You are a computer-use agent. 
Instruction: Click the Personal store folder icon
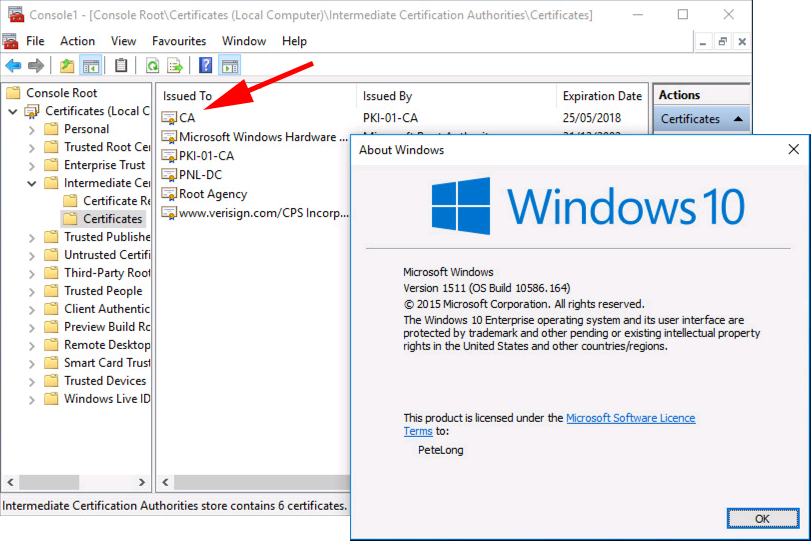(x=51, y=129)
